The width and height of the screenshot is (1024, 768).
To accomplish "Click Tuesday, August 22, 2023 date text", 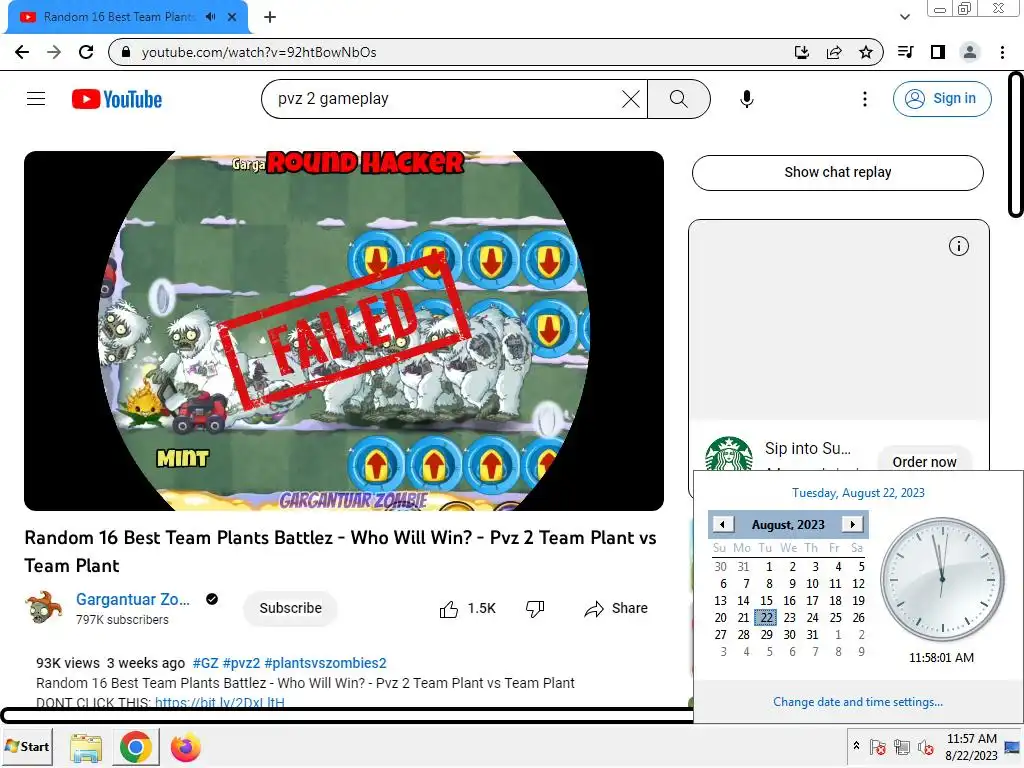I will tap(858, 493).
